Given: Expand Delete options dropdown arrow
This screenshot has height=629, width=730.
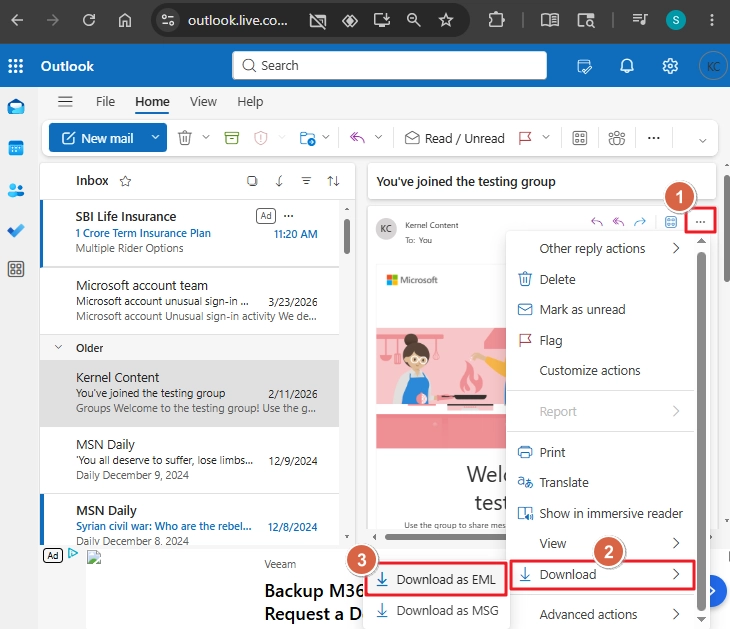Looking at the screenshot, I should tap(206, 137).
